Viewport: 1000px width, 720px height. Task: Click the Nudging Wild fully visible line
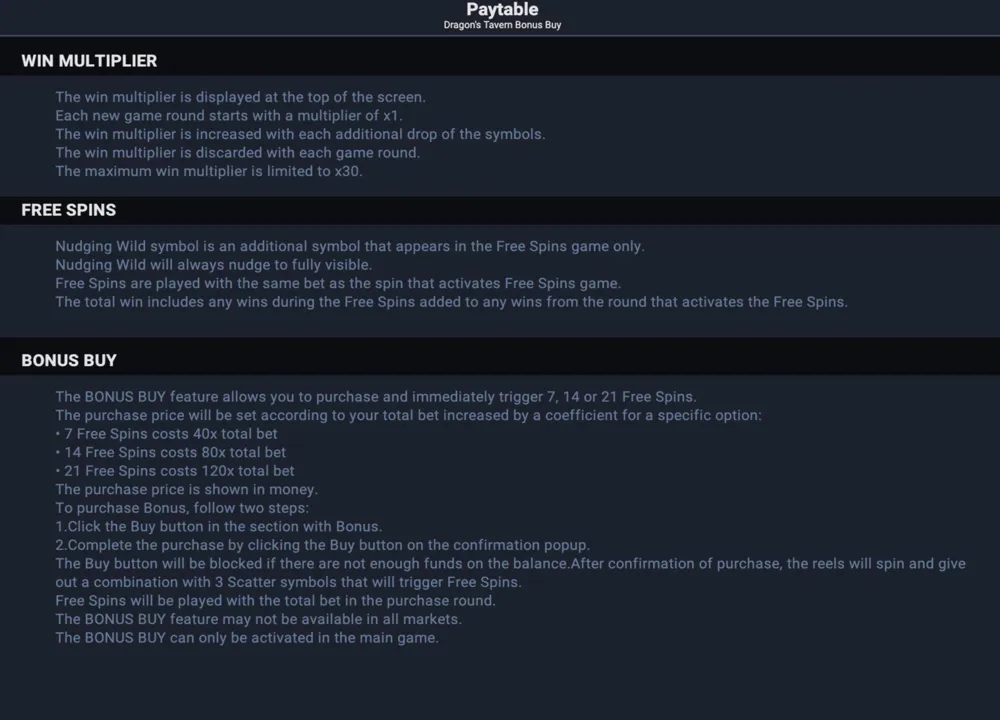click(x=213, y=265)
